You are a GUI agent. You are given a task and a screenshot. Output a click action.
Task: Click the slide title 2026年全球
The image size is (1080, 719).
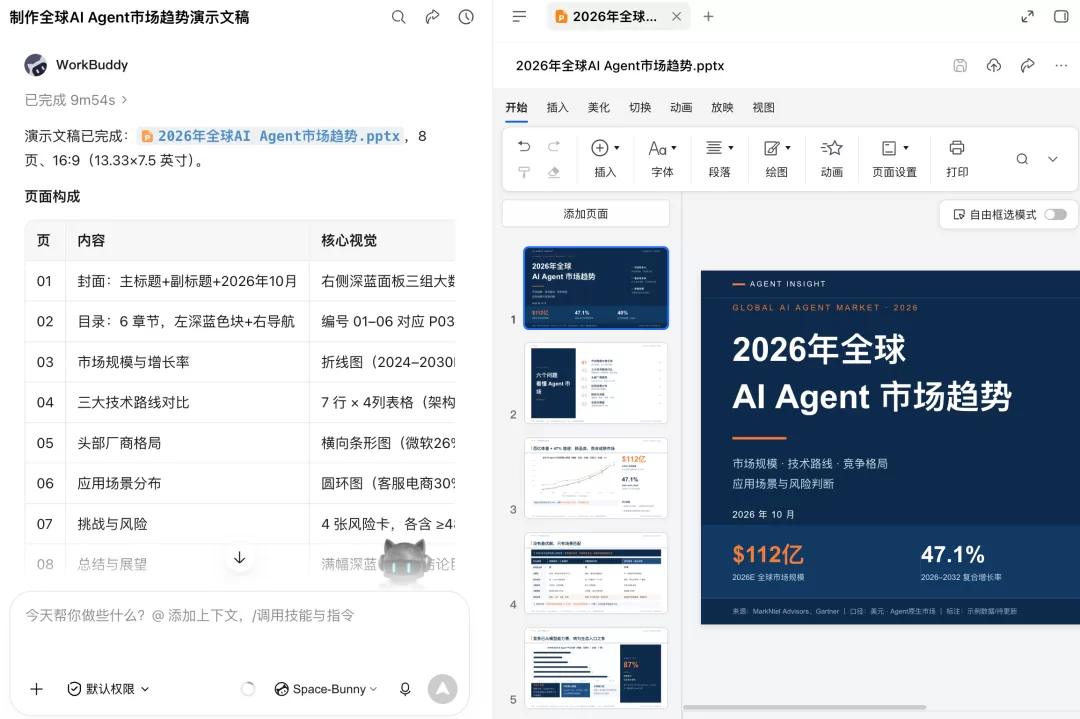click(x=818, y=349)
